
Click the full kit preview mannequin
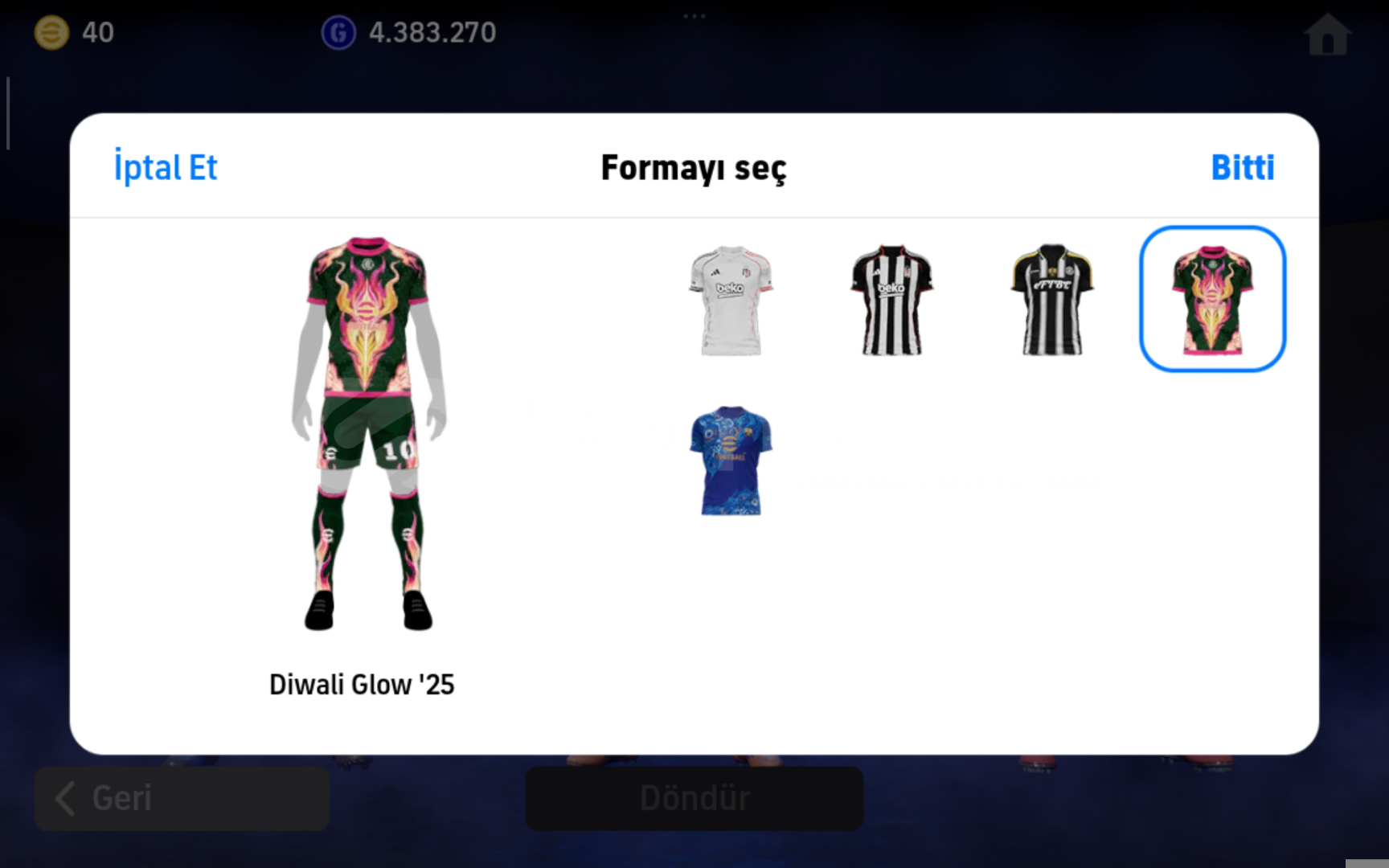[368, 434]
